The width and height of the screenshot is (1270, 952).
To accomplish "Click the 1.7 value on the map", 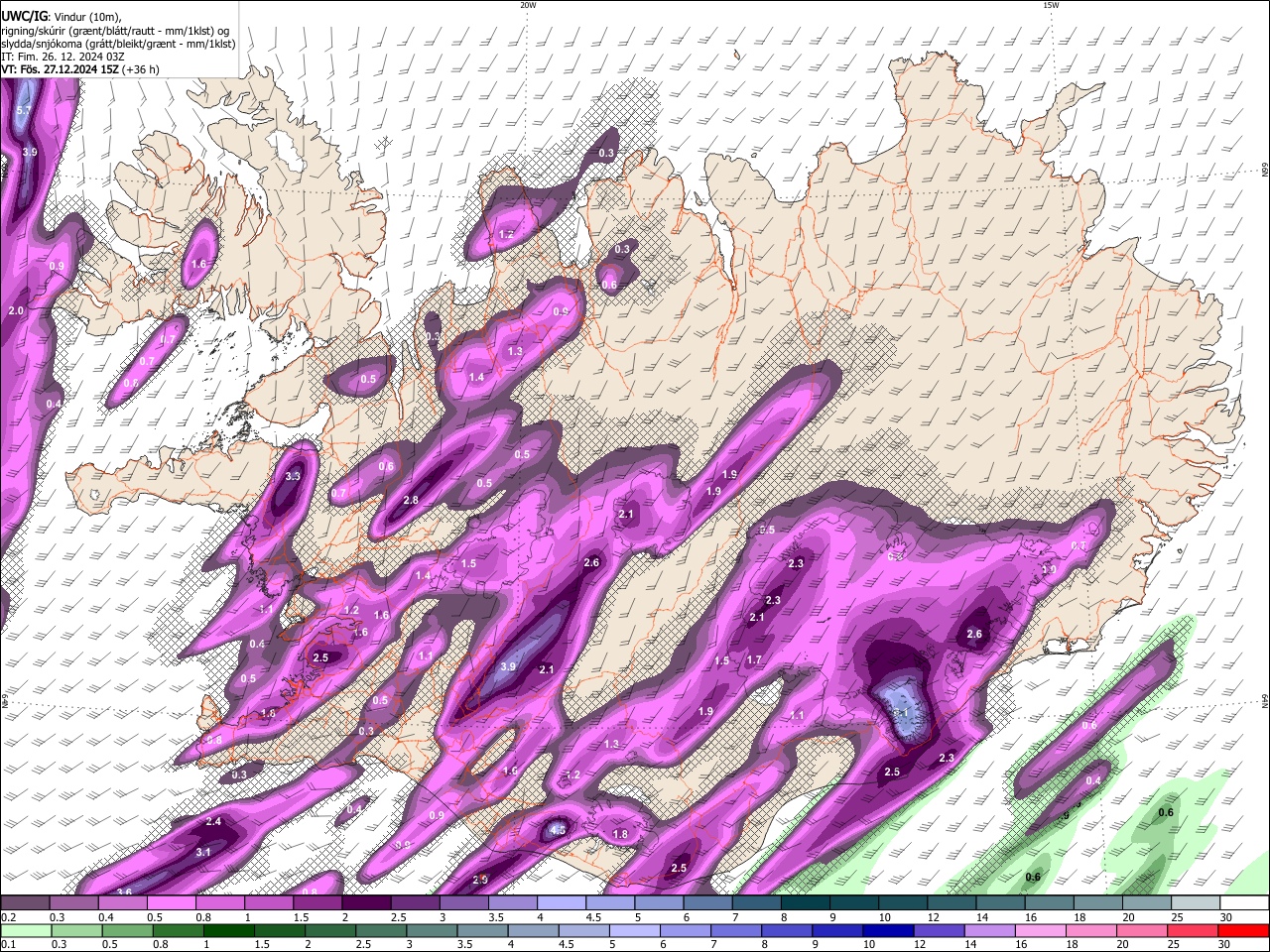I will tap(754, 659).
